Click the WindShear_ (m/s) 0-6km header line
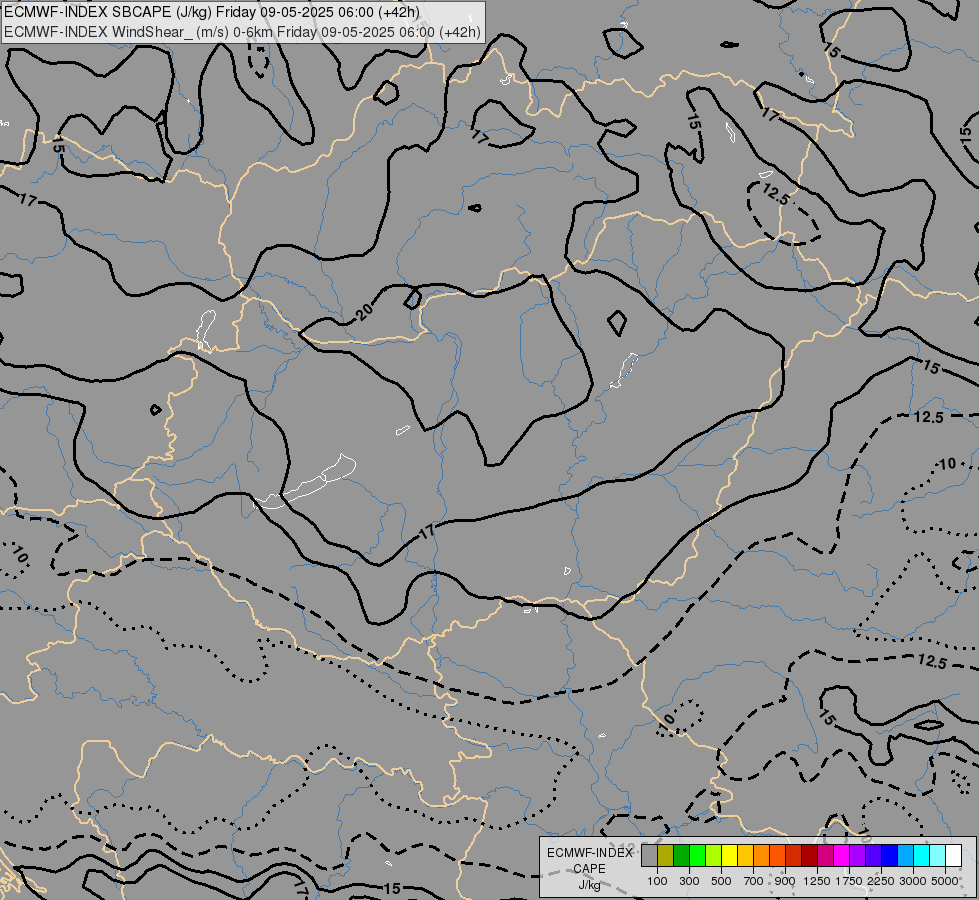The width and height of the screenshot is (979, 900). point(242,32)
